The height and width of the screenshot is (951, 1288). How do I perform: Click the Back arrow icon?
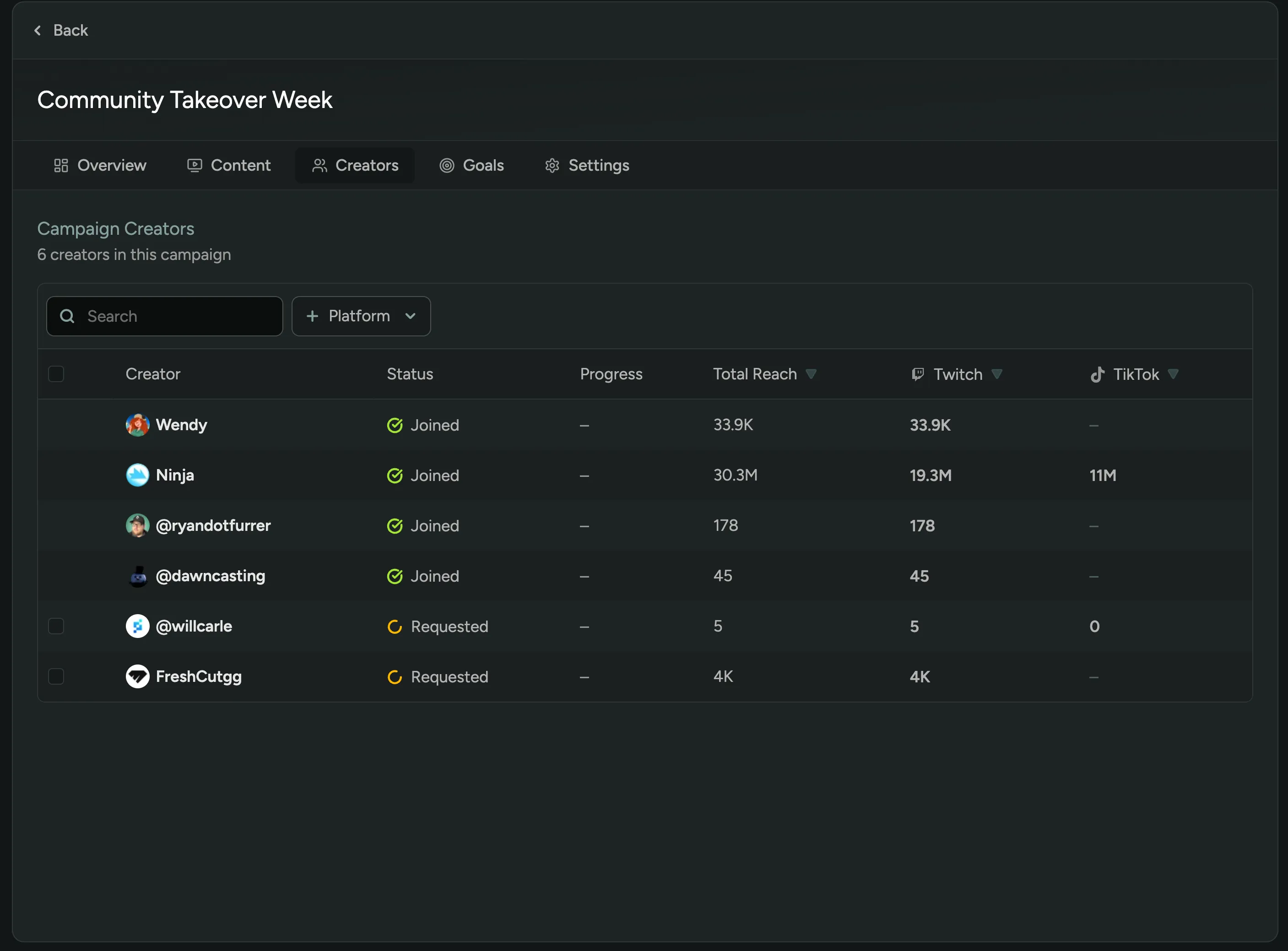(38, 31)
